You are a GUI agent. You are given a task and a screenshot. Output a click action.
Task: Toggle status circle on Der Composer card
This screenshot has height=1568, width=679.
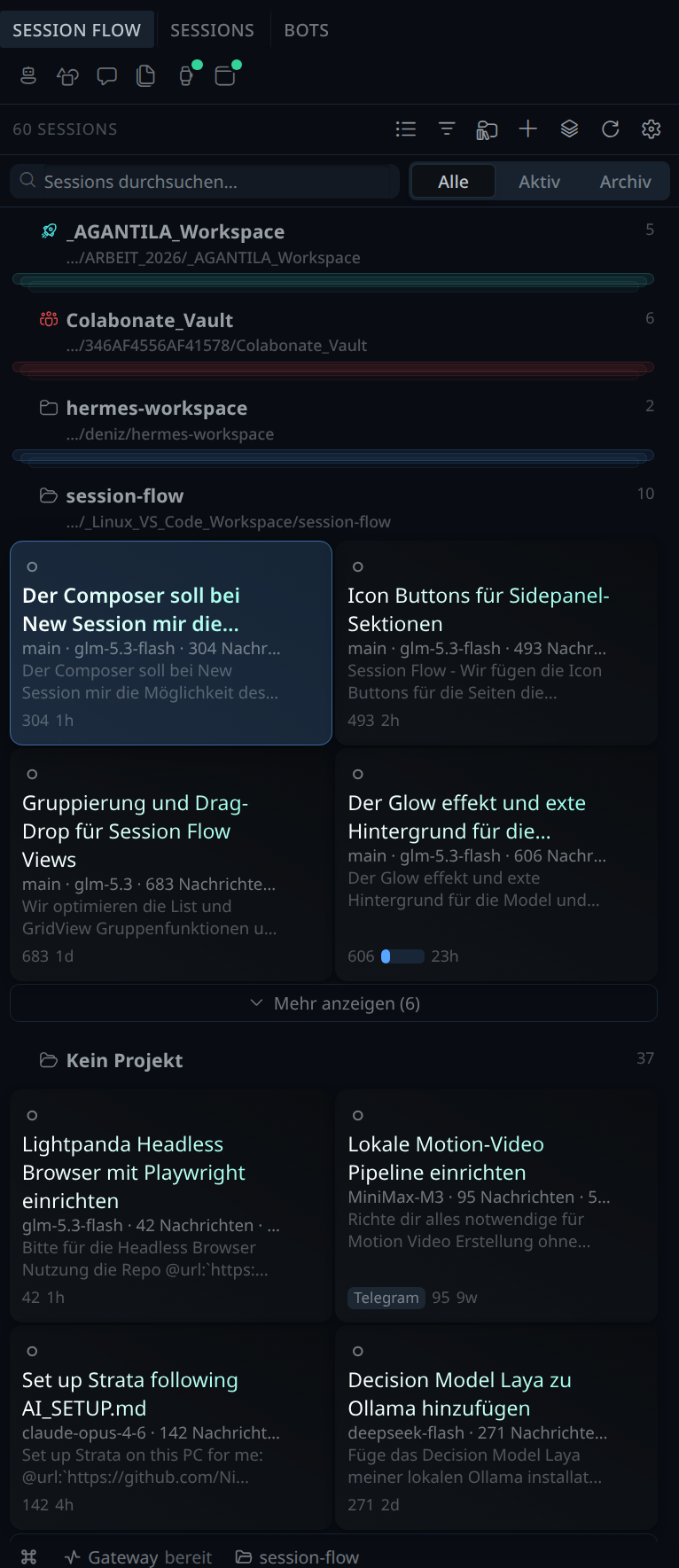tap(32, 566)
